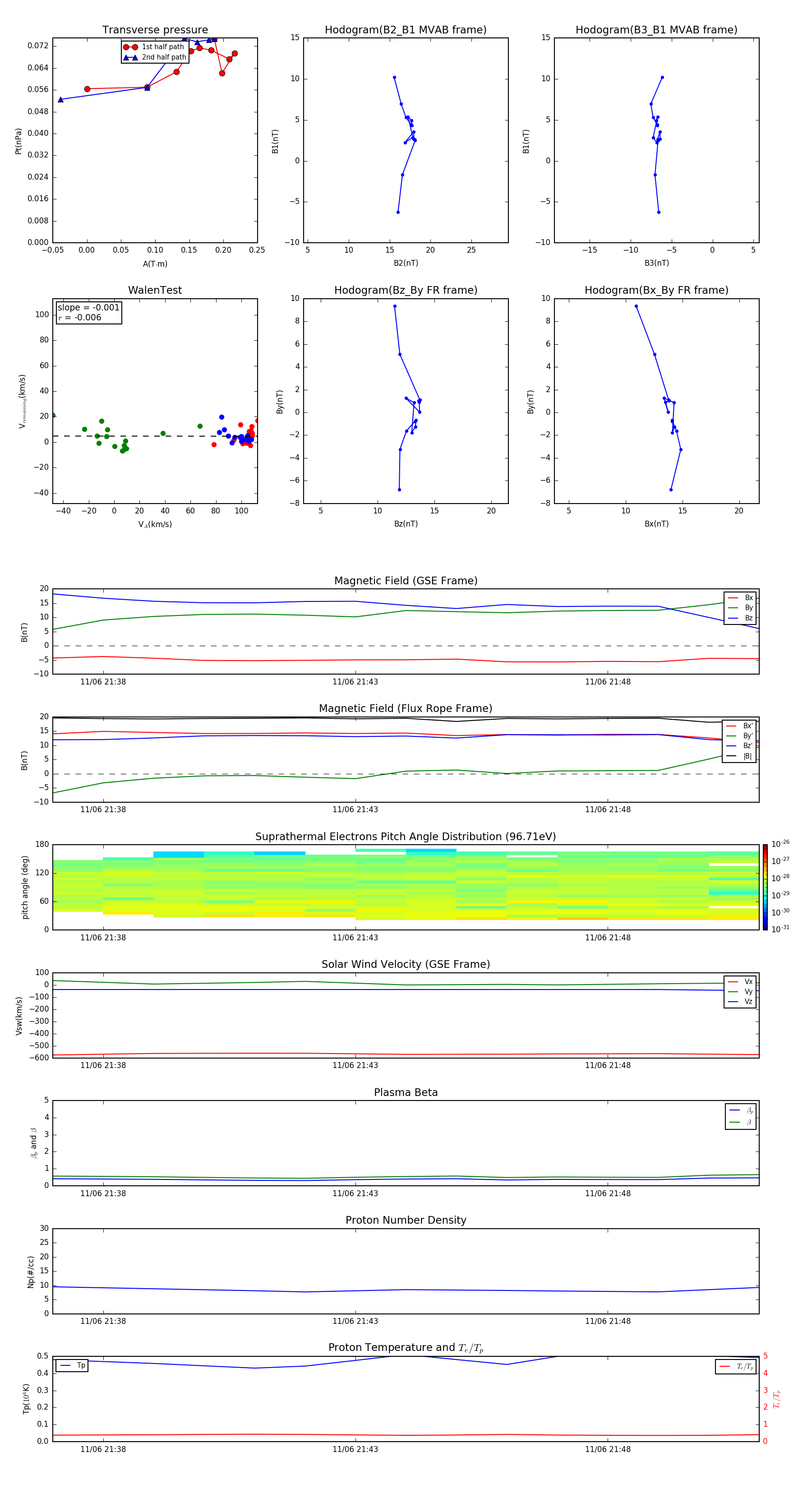Click the By legend entry in GSE magnetic field
812x1489 pixels.
point(740,607)
